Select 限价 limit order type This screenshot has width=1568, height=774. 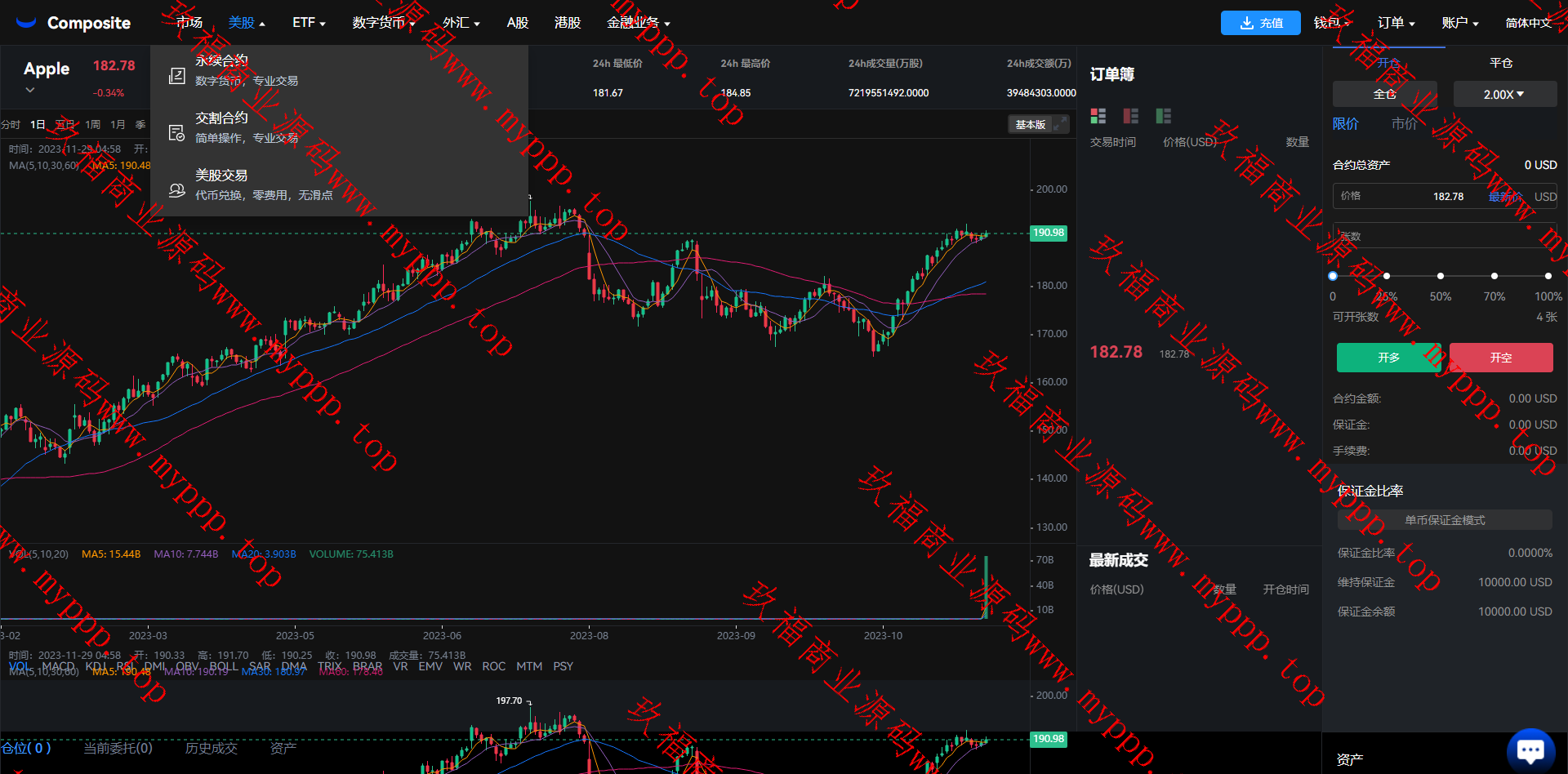pos(1346,123)
